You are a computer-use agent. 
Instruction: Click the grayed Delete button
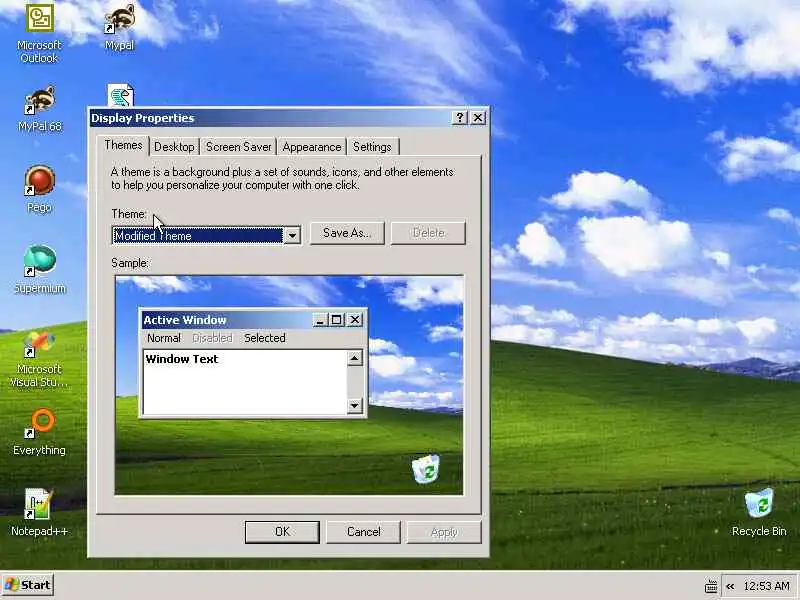click(428, 233)
